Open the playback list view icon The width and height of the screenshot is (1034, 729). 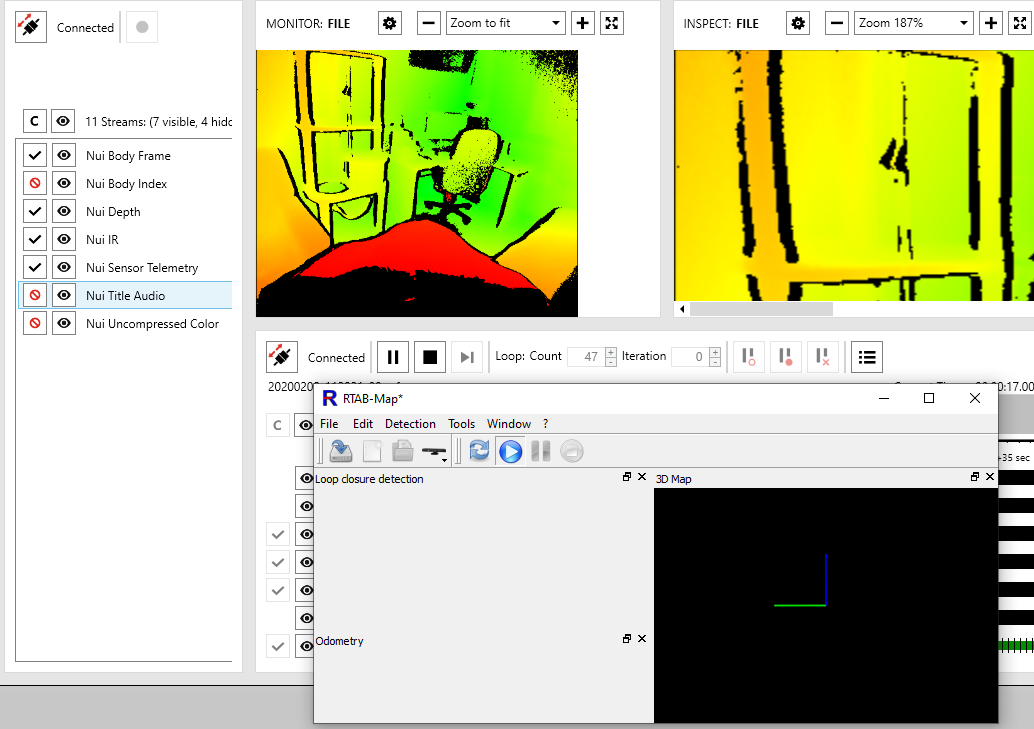tap(867, 357)
